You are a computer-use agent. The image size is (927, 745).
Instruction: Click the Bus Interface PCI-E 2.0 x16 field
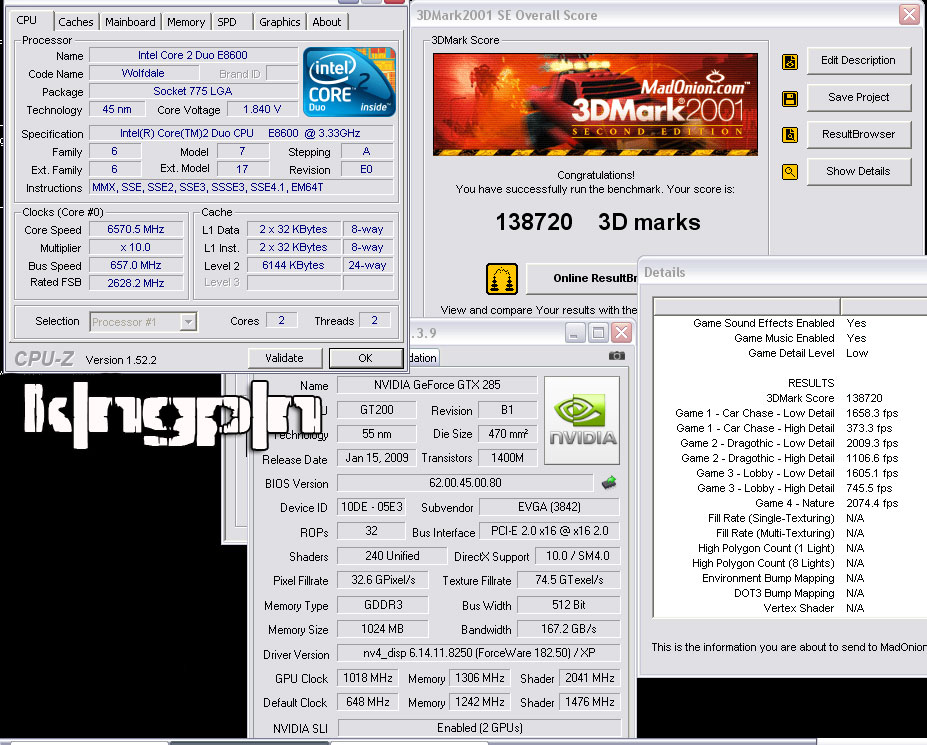pos(549,531)
